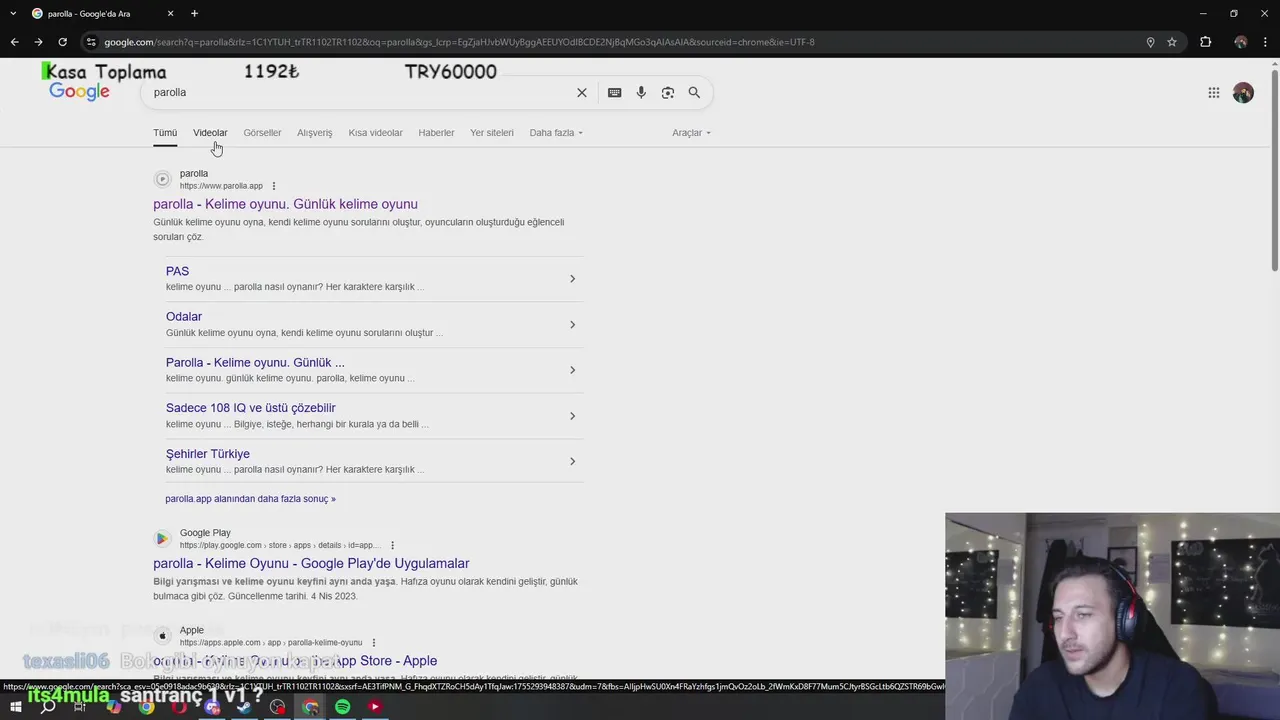Expand the Daha fazla dropdown

[556, 133]
